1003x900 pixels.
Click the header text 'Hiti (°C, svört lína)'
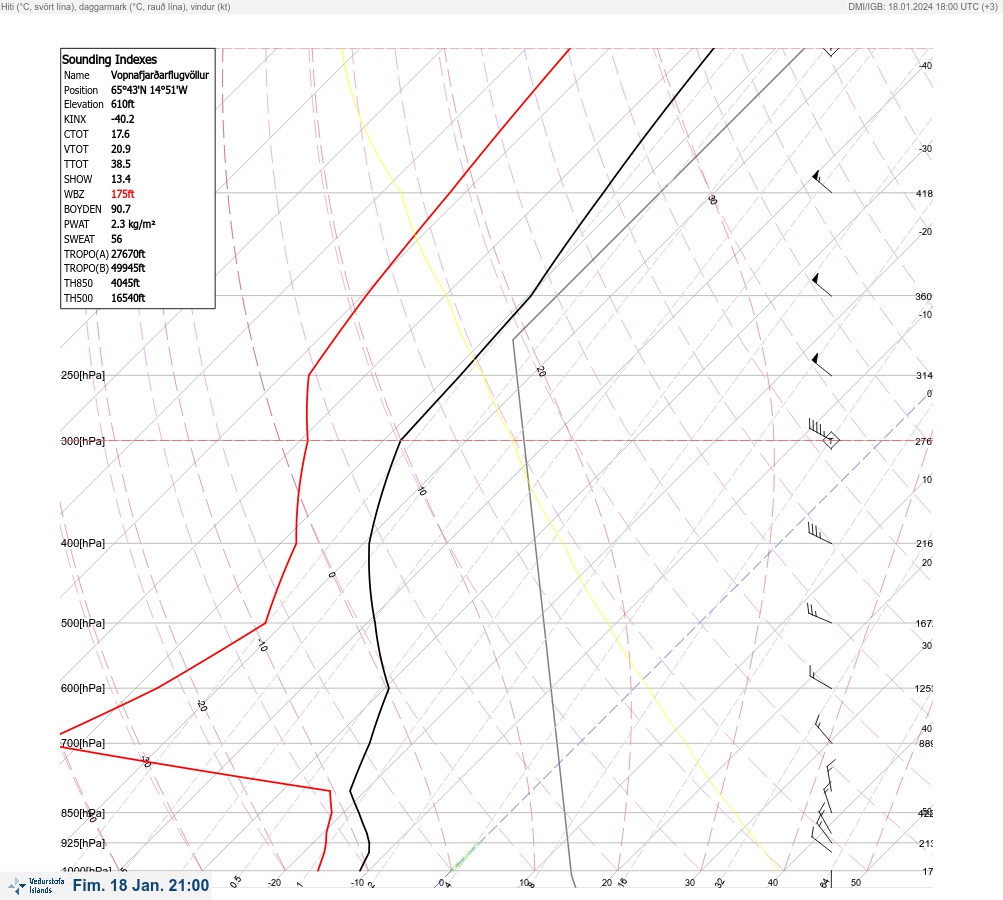(37, 6)
